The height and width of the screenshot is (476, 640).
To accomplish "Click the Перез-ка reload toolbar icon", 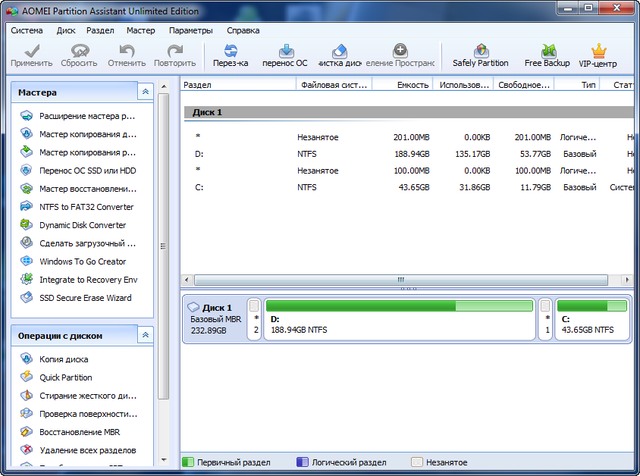I will pyautogui.click(x=230, y=50).
